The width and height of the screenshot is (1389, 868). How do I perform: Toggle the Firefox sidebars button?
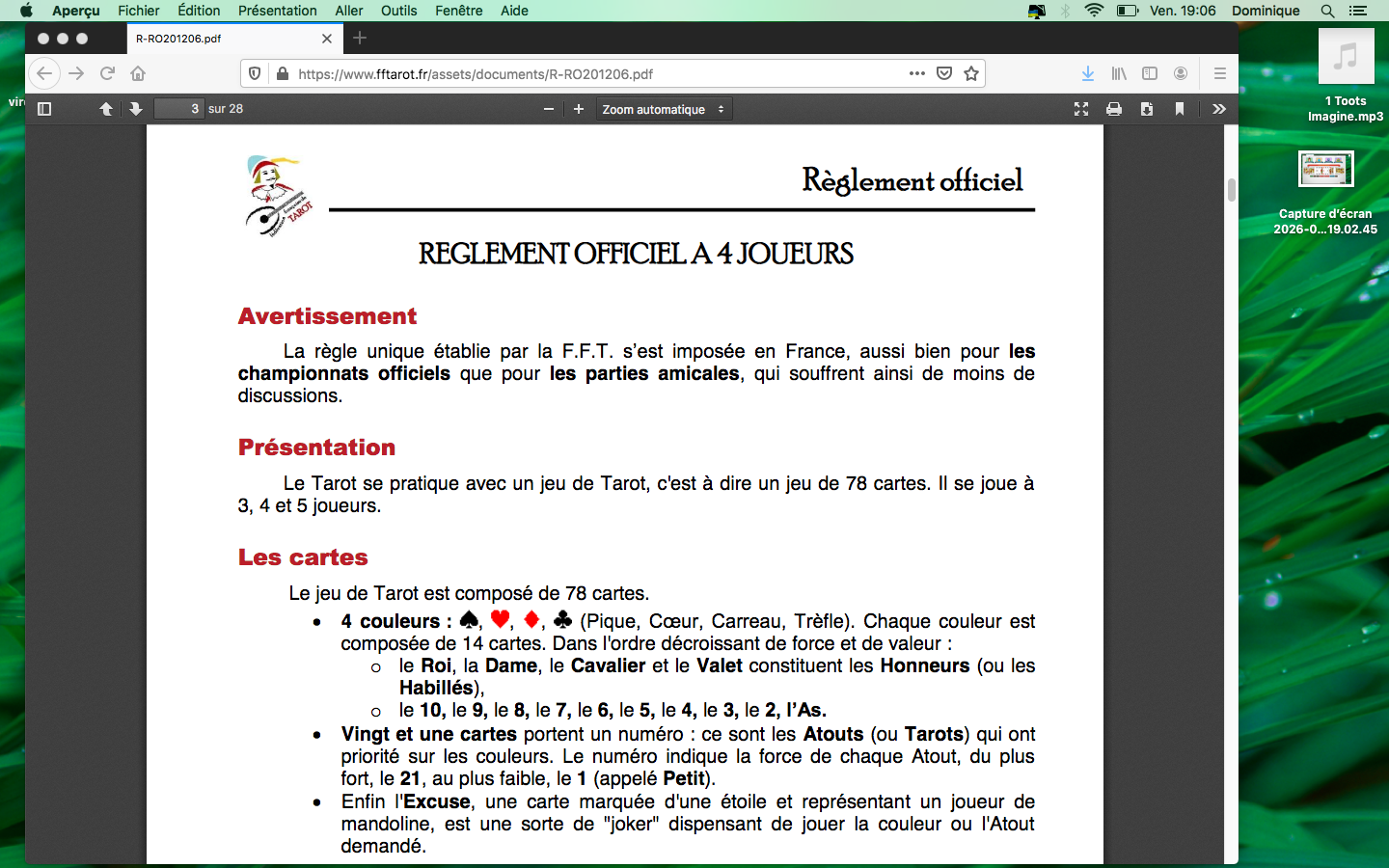1150,73
